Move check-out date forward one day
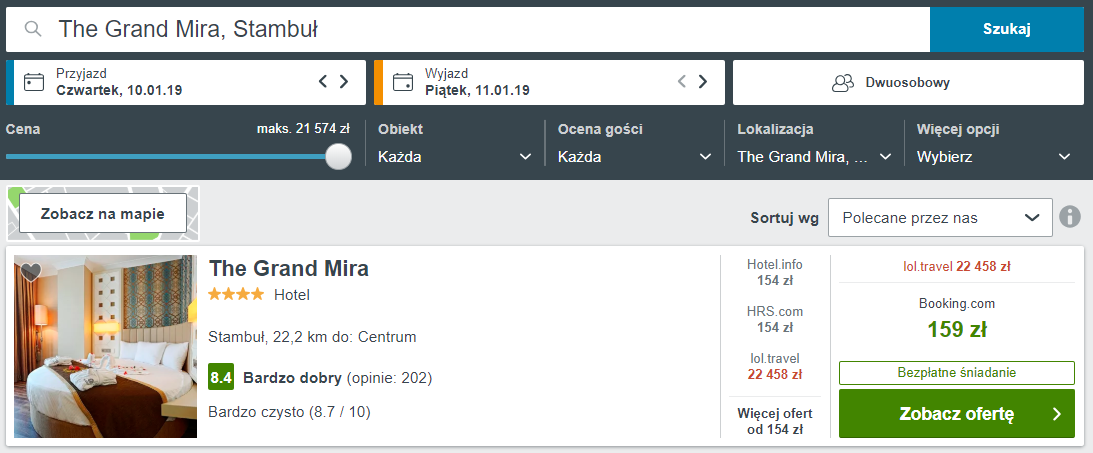Screen dimensions: 1093x453 pyautogui.click(x=703, y=82)
